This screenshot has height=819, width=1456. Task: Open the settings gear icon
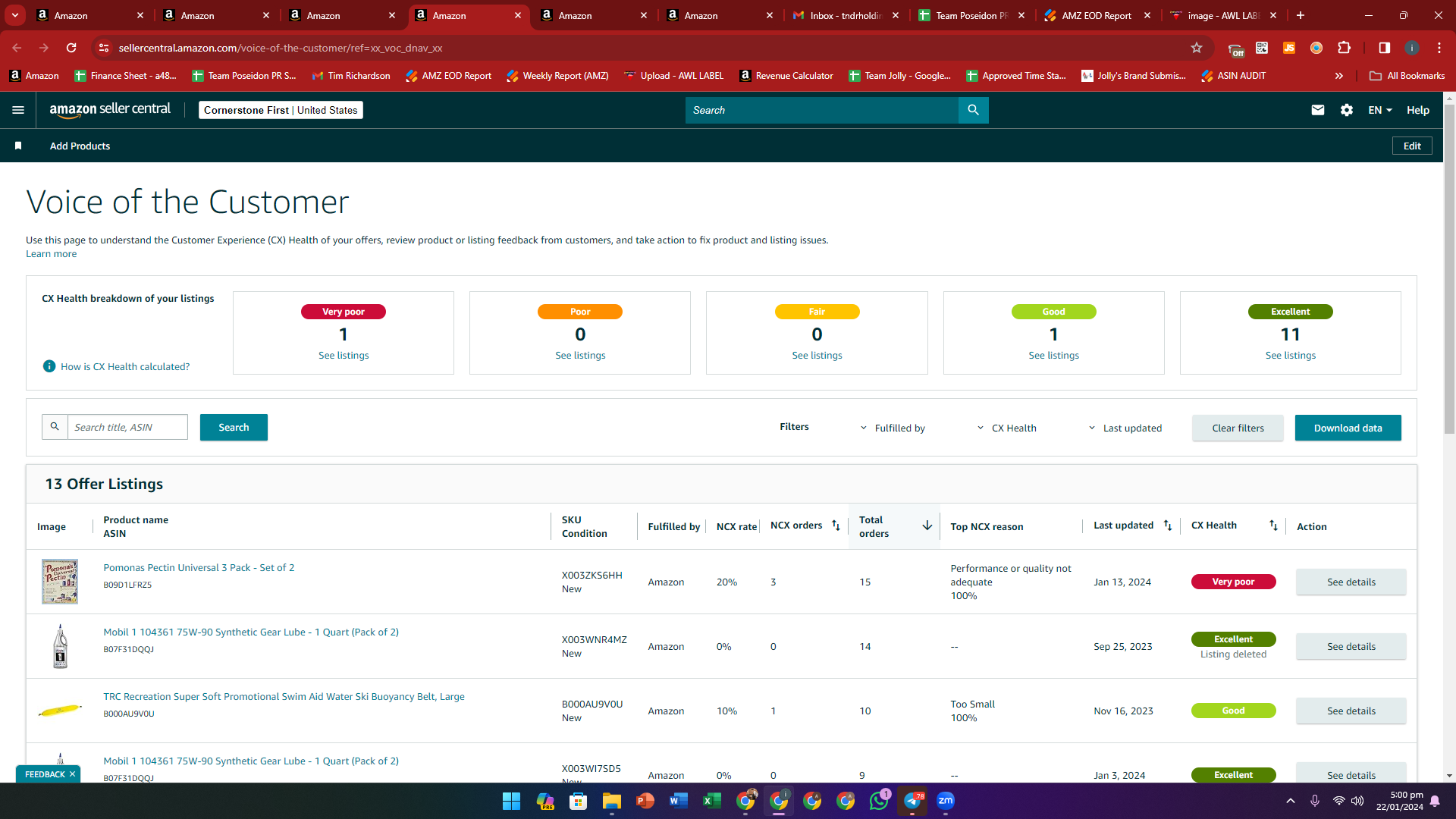pyautogui.click(x=1347, y=110)
